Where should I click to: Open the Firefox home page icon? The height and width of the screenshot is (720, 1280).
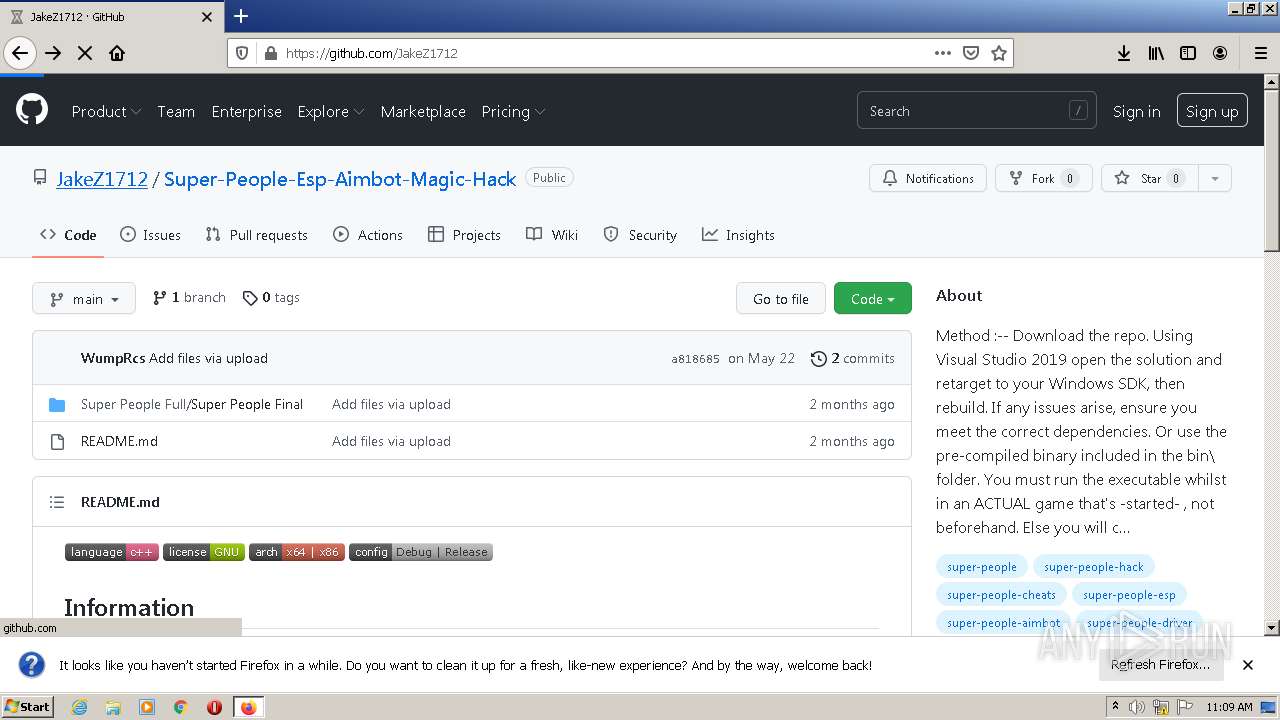[x=117, y=53]
